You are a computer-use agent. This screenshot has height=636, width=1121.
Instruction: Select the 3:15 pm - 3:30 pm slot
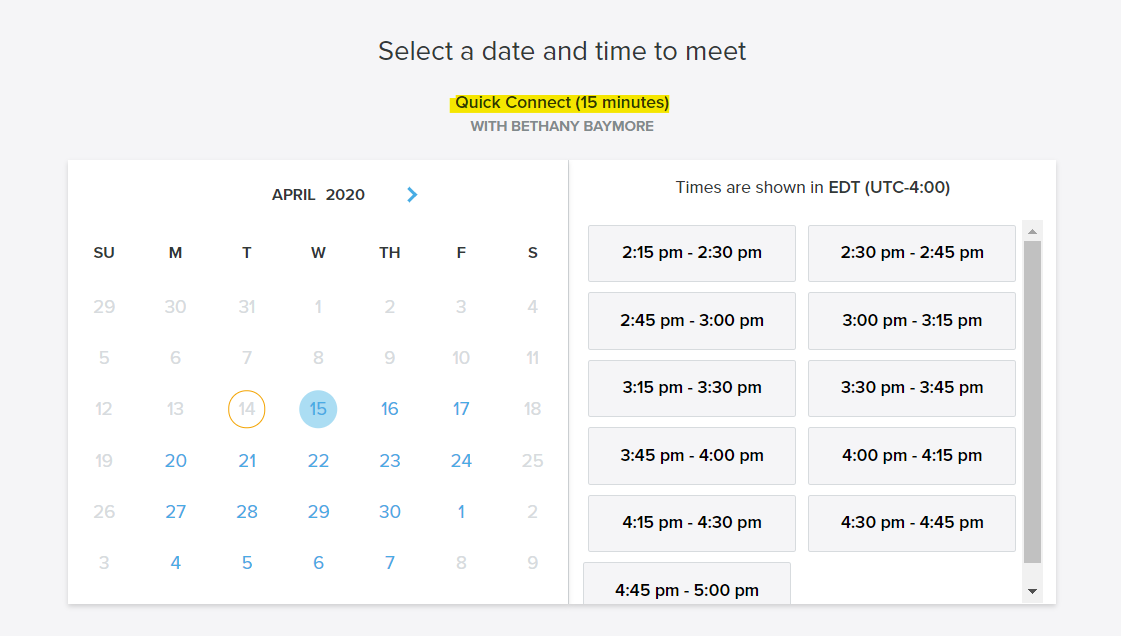[691, 388]
